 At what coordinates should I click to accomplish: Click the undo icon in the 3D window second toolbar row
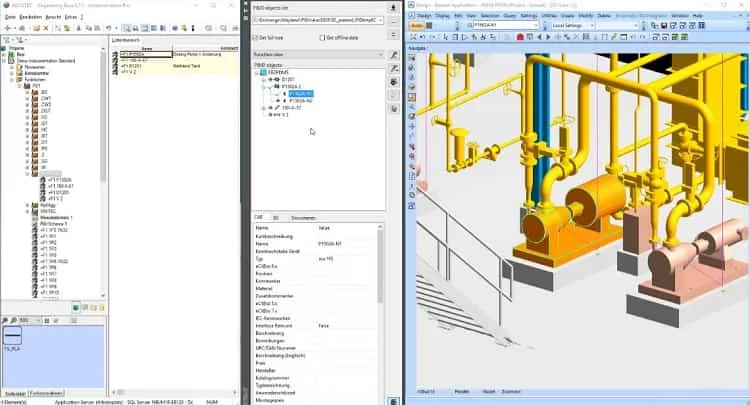click(x=422, y=37)
